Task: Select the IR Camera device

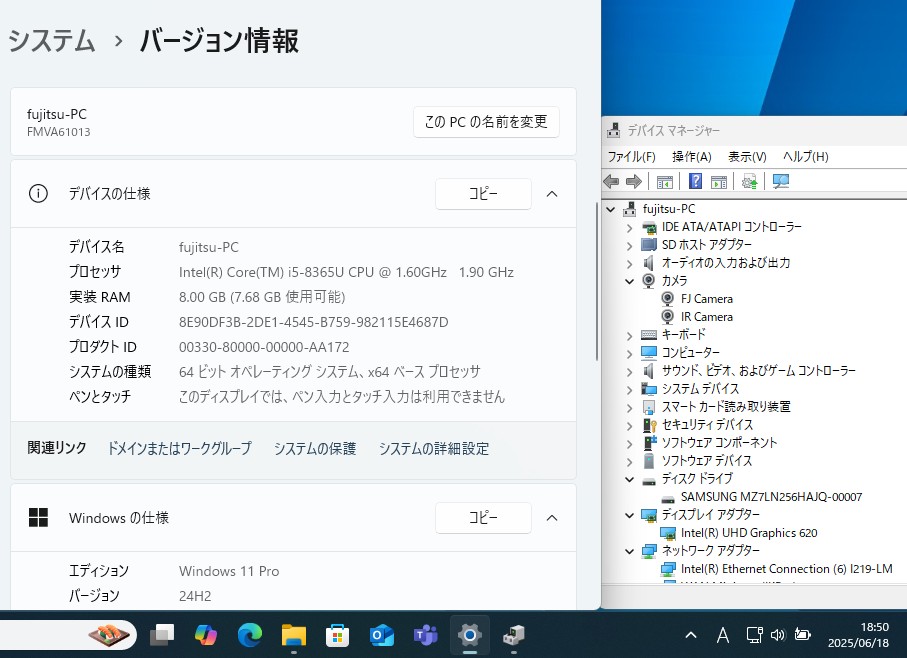Action: point(706,317)
